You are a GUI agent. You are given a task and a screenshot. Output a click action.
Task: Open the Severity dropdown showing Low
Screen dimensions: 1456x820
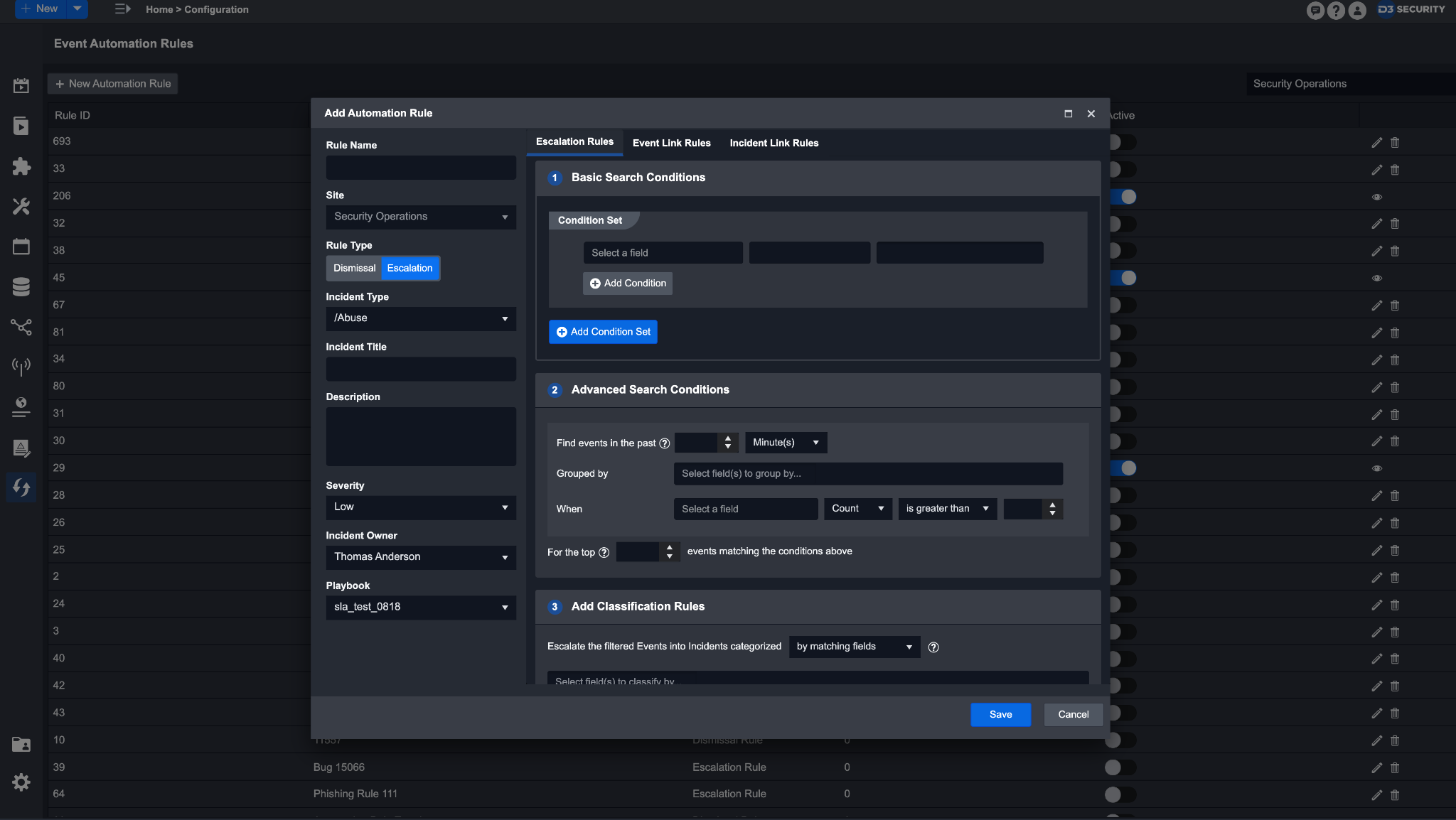[421, 507]
